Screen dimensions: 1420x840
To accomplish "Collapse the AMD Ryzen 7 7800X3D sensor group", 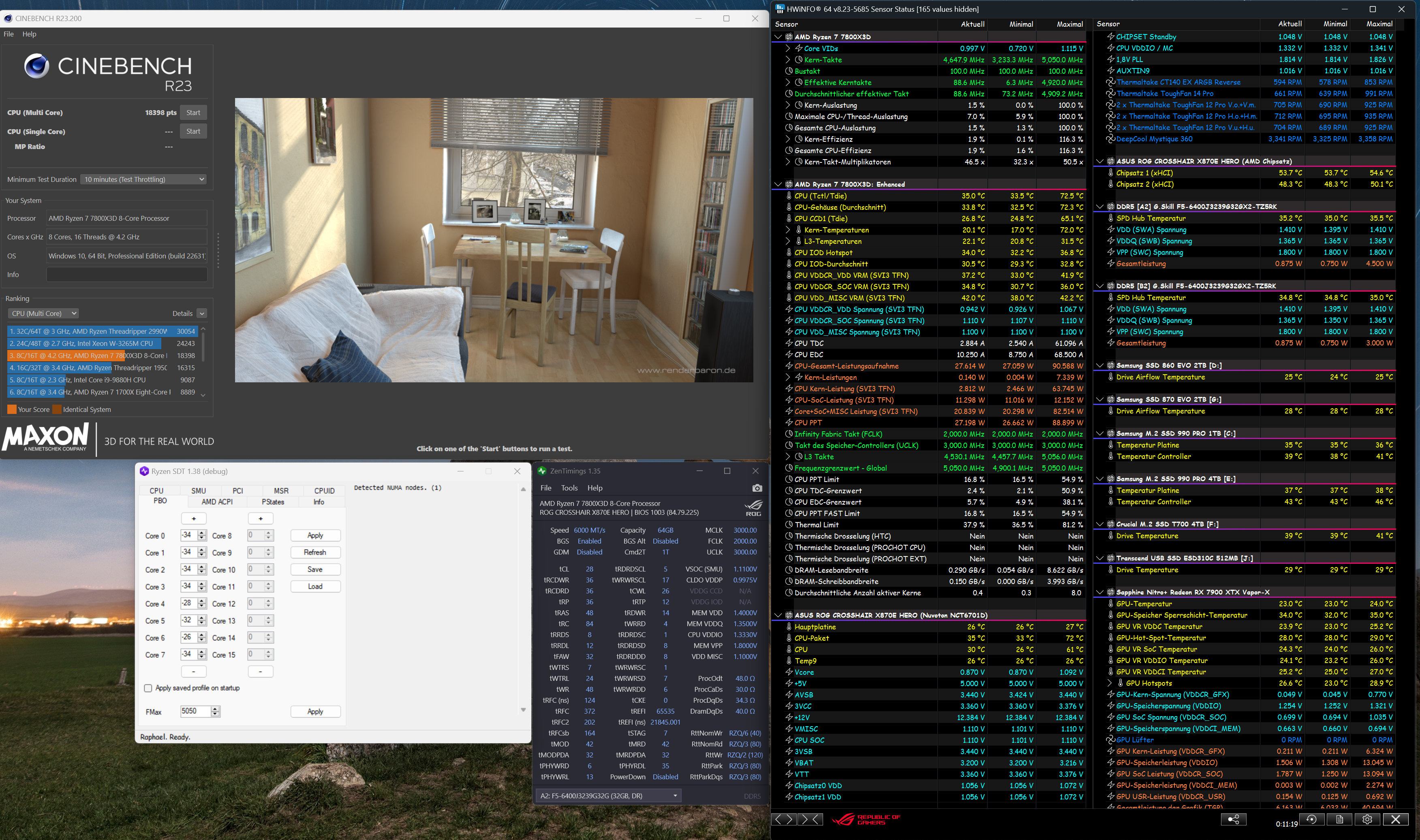I will (x=778, y=37).
